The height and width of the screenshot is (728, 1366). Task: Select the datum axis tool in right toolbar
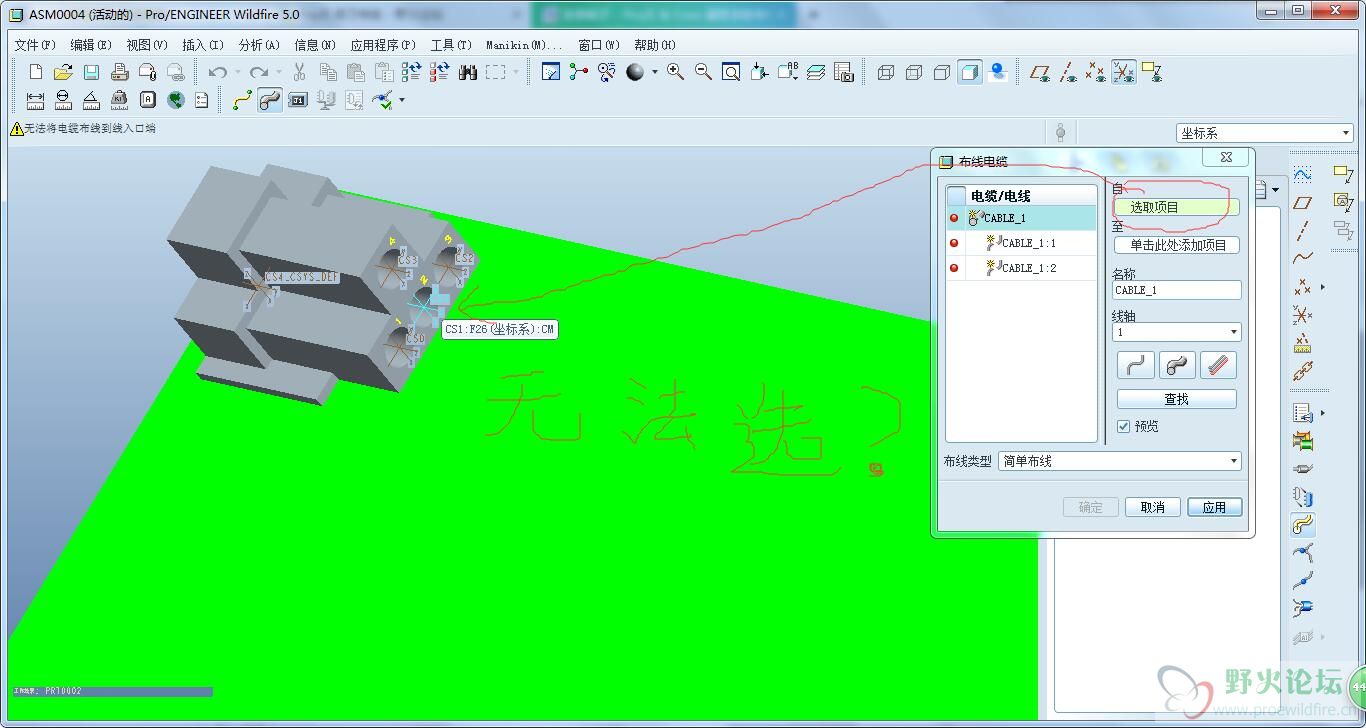click(1302, 231)
